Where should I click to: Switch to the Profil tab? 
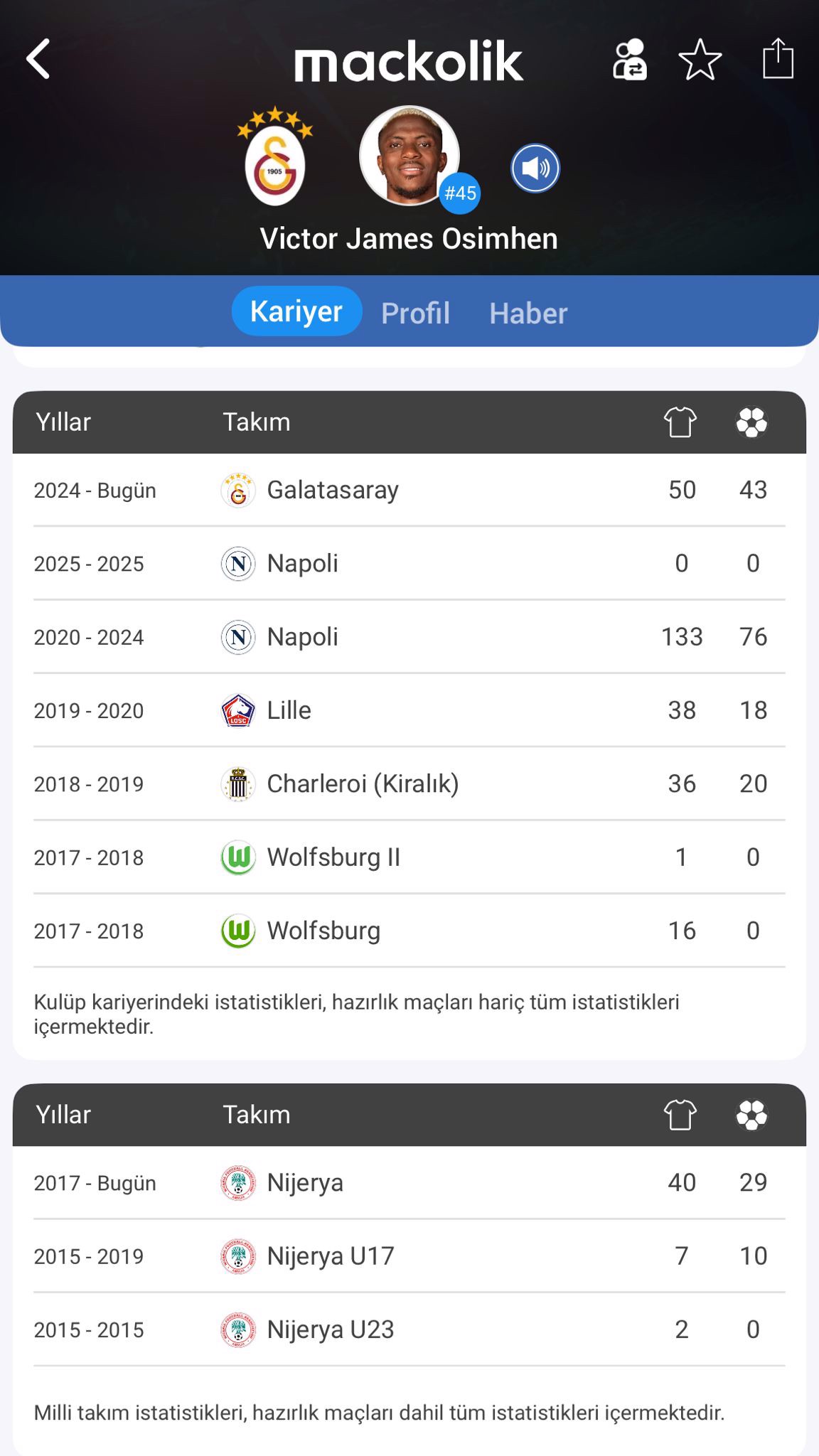coord(415,313)
